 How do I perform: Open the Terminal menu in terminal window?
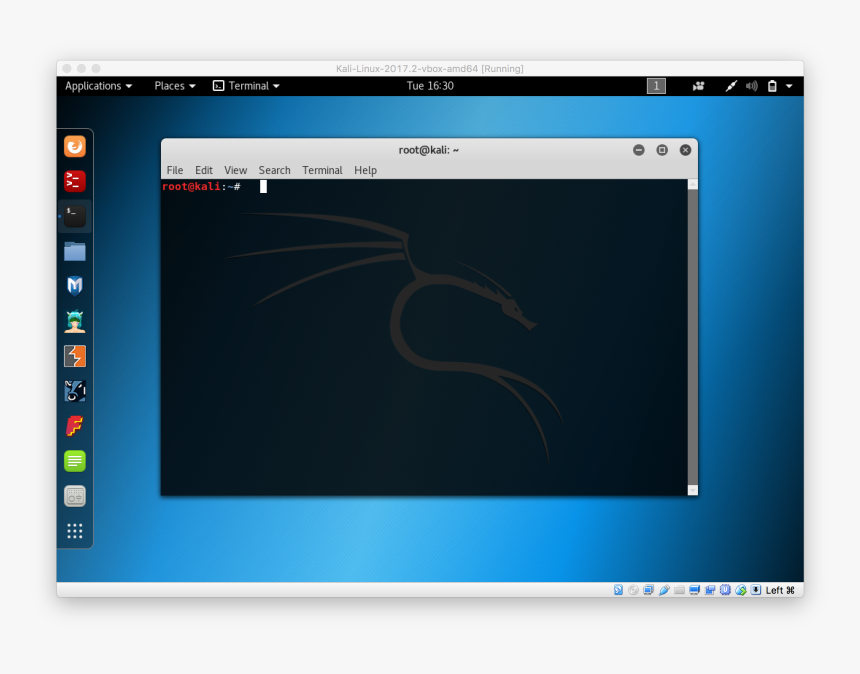pos(322,170)
